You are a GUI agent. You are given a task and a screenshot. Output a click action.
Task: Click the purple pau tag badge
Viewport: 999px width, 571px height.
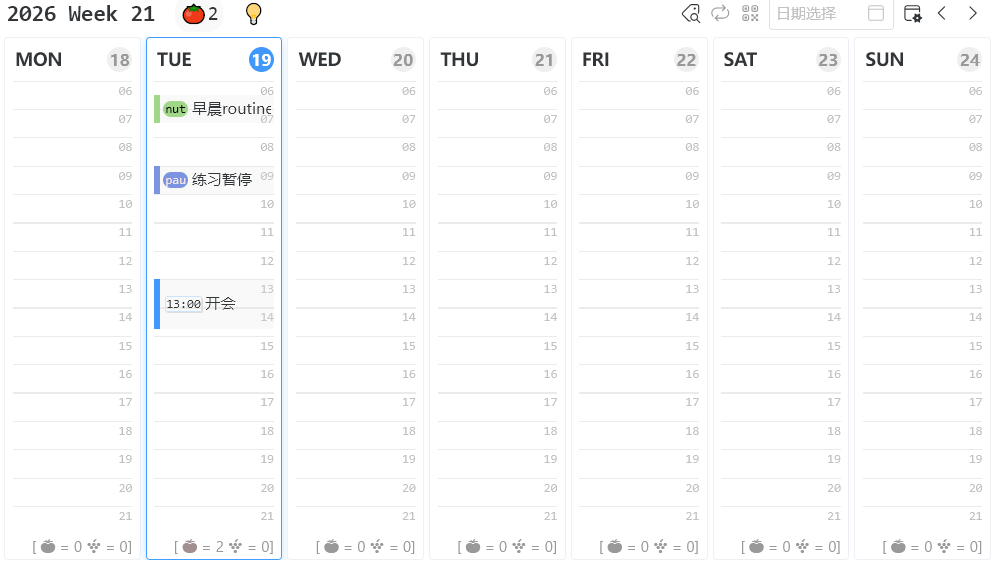[175, 180]
